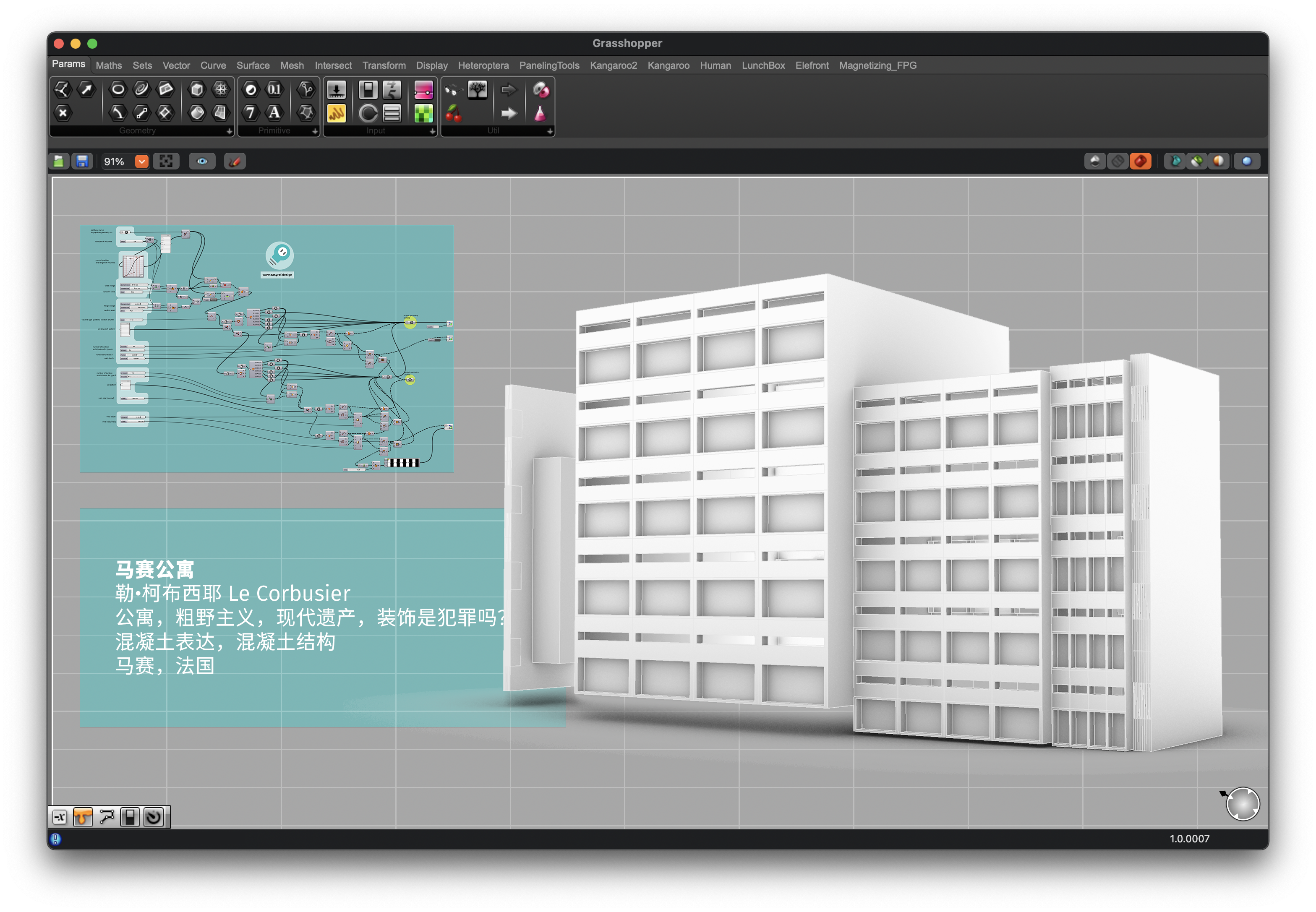Click the Save document floppy icon
1316x912 pixels.
coord(82,162)
